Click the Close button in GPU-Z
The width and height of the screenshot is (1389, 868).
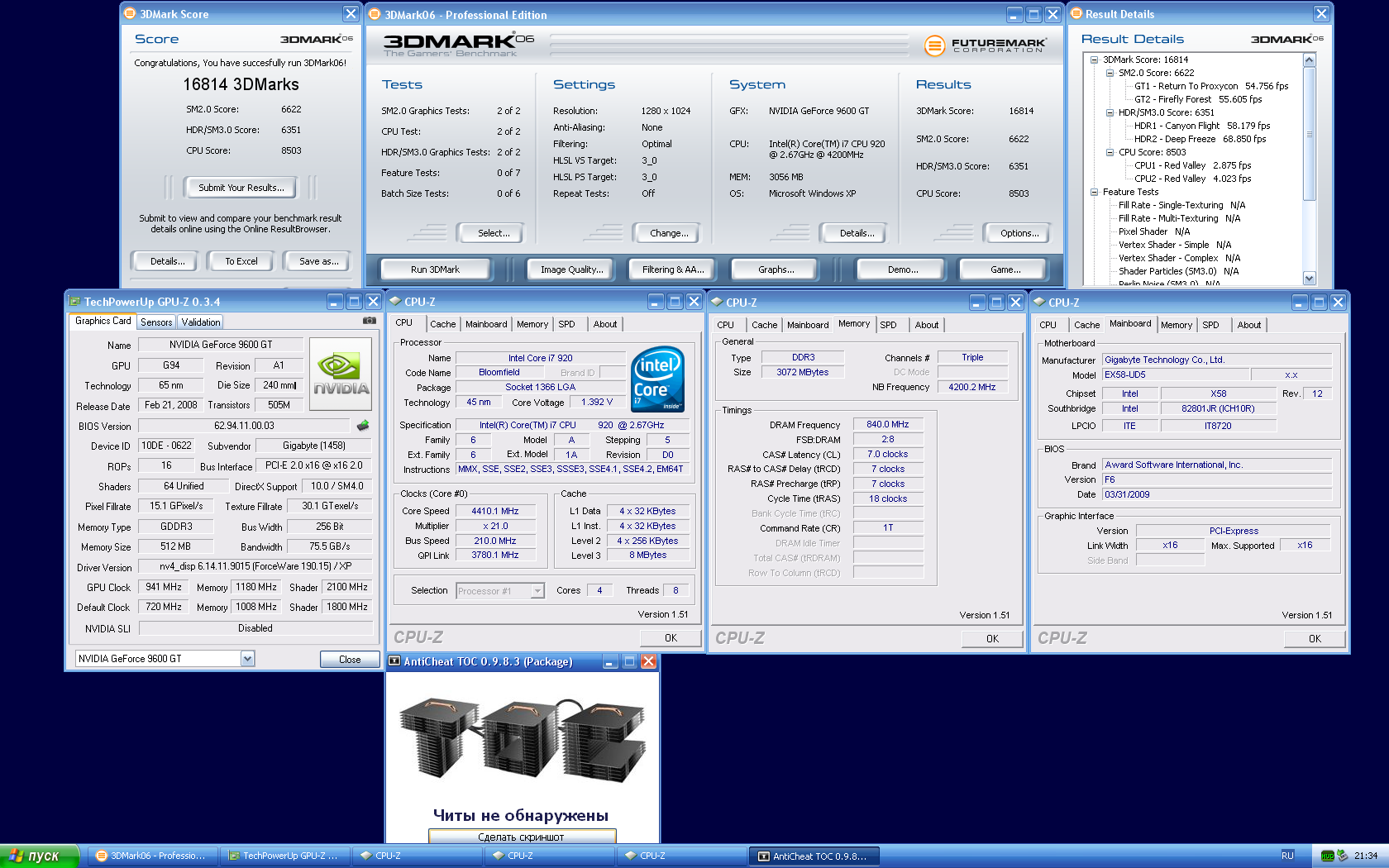pos(349,660)
